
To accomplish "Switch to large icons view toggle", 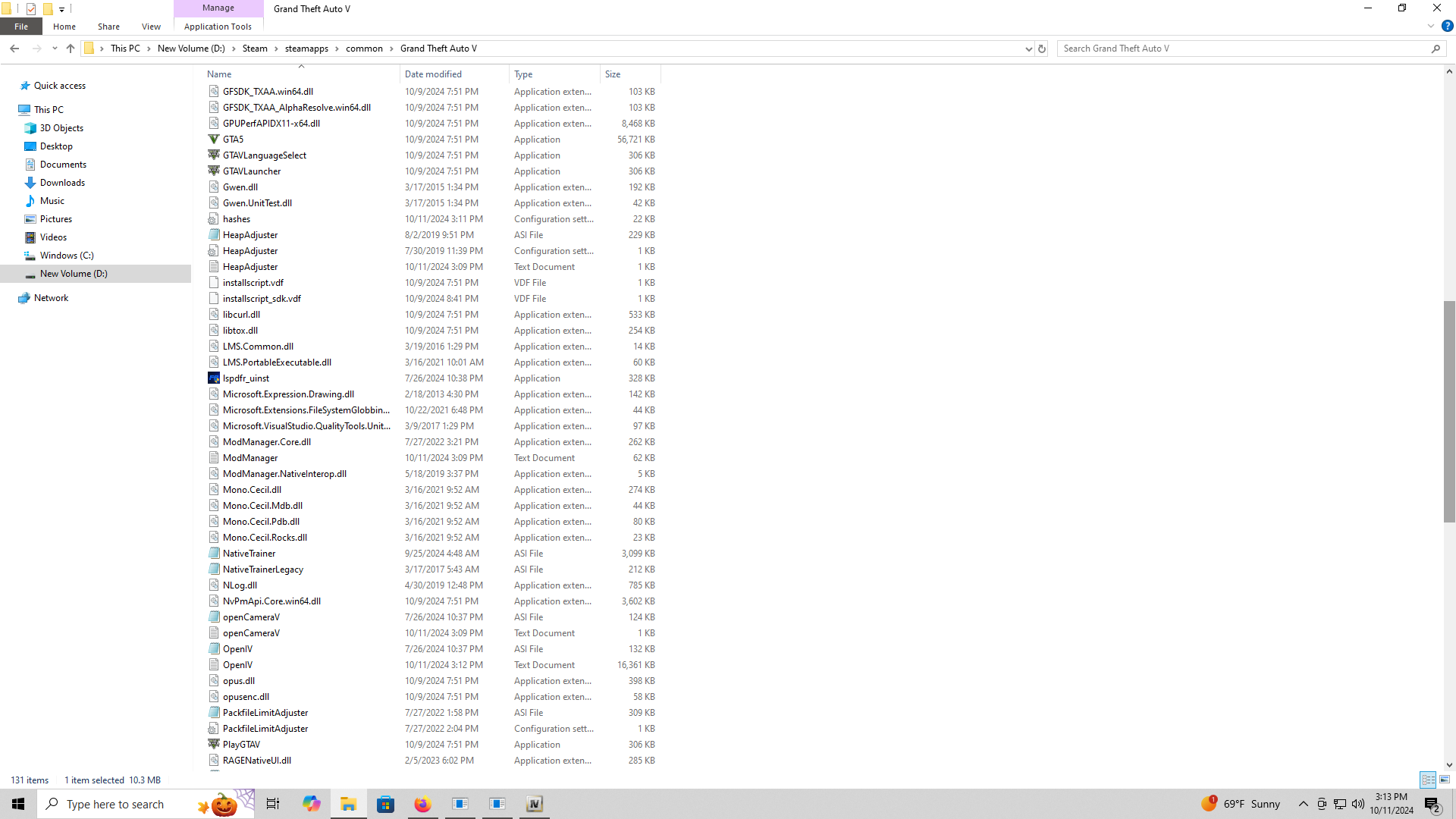I will (x=1445, y=780).
